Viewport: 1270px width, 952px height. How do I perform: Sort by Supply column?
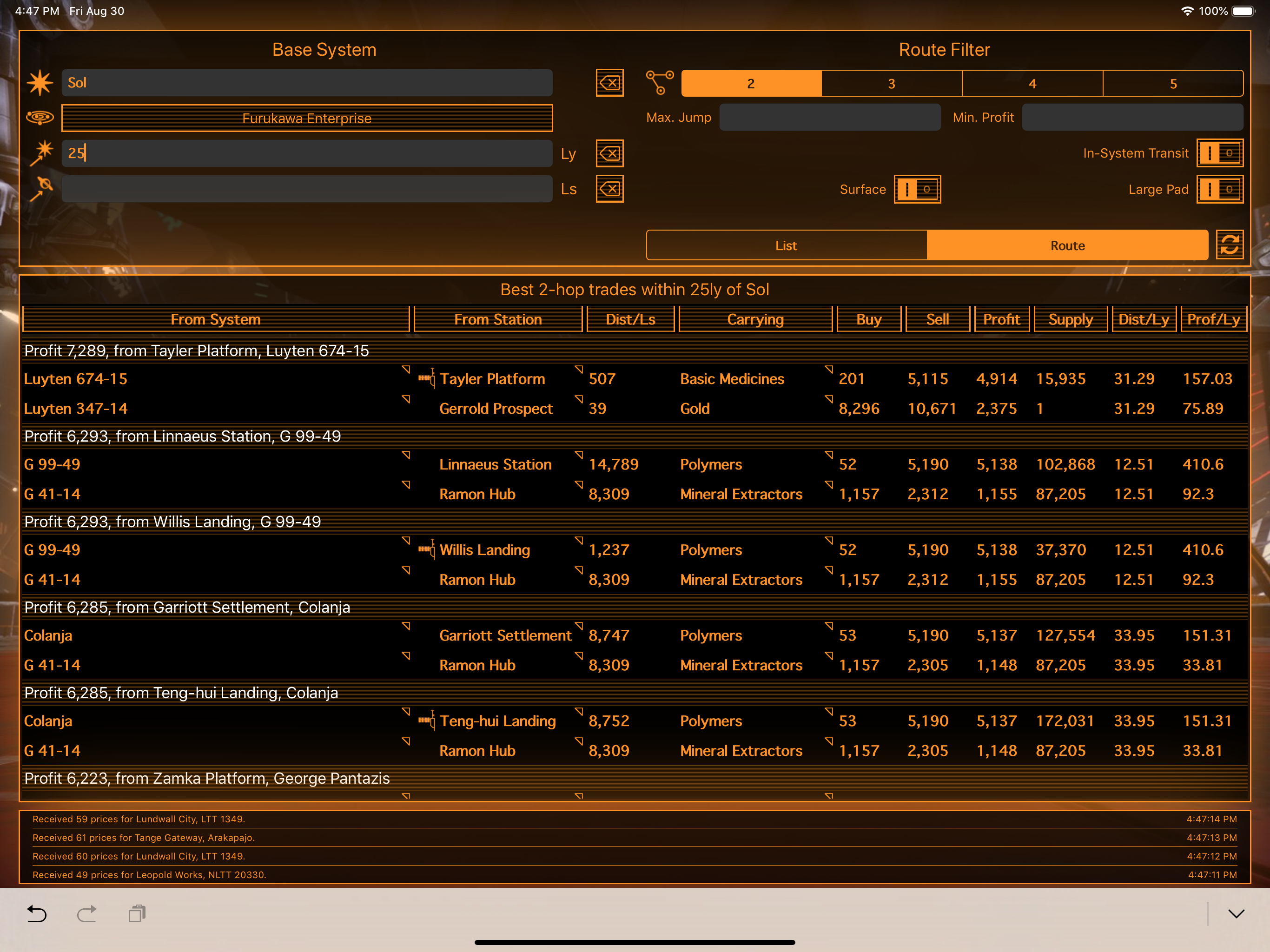(x=1070, y=319)
